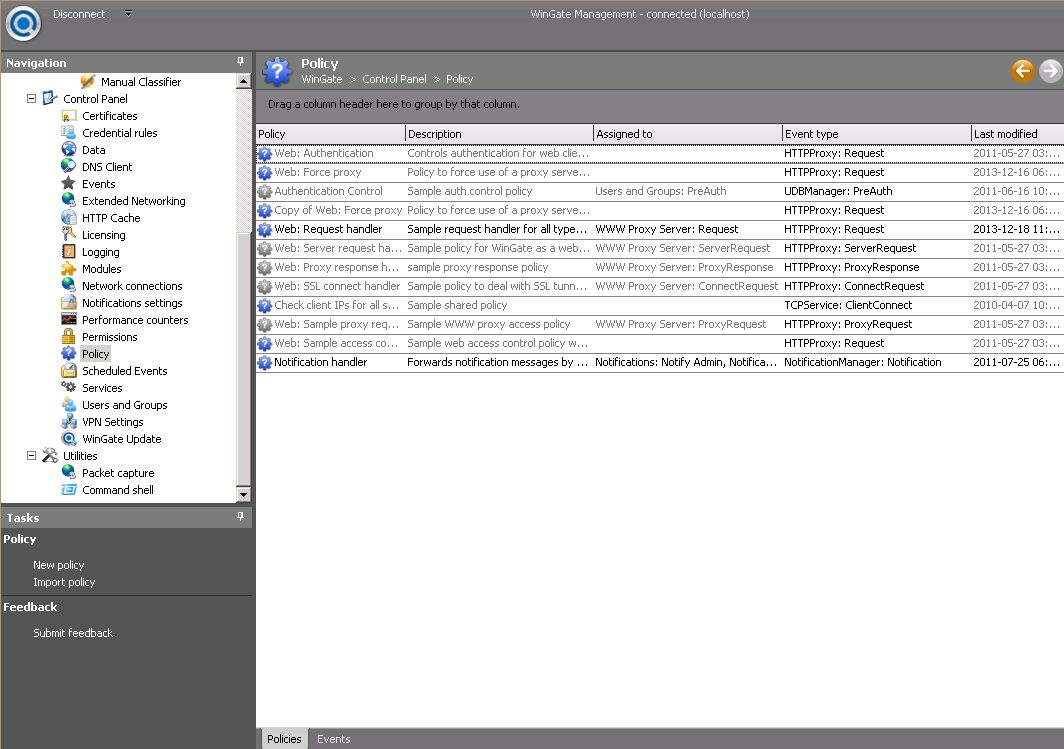Click the Scheduled Events icon
Viewport: 1064px width, 749px height.
coord(69,370)
